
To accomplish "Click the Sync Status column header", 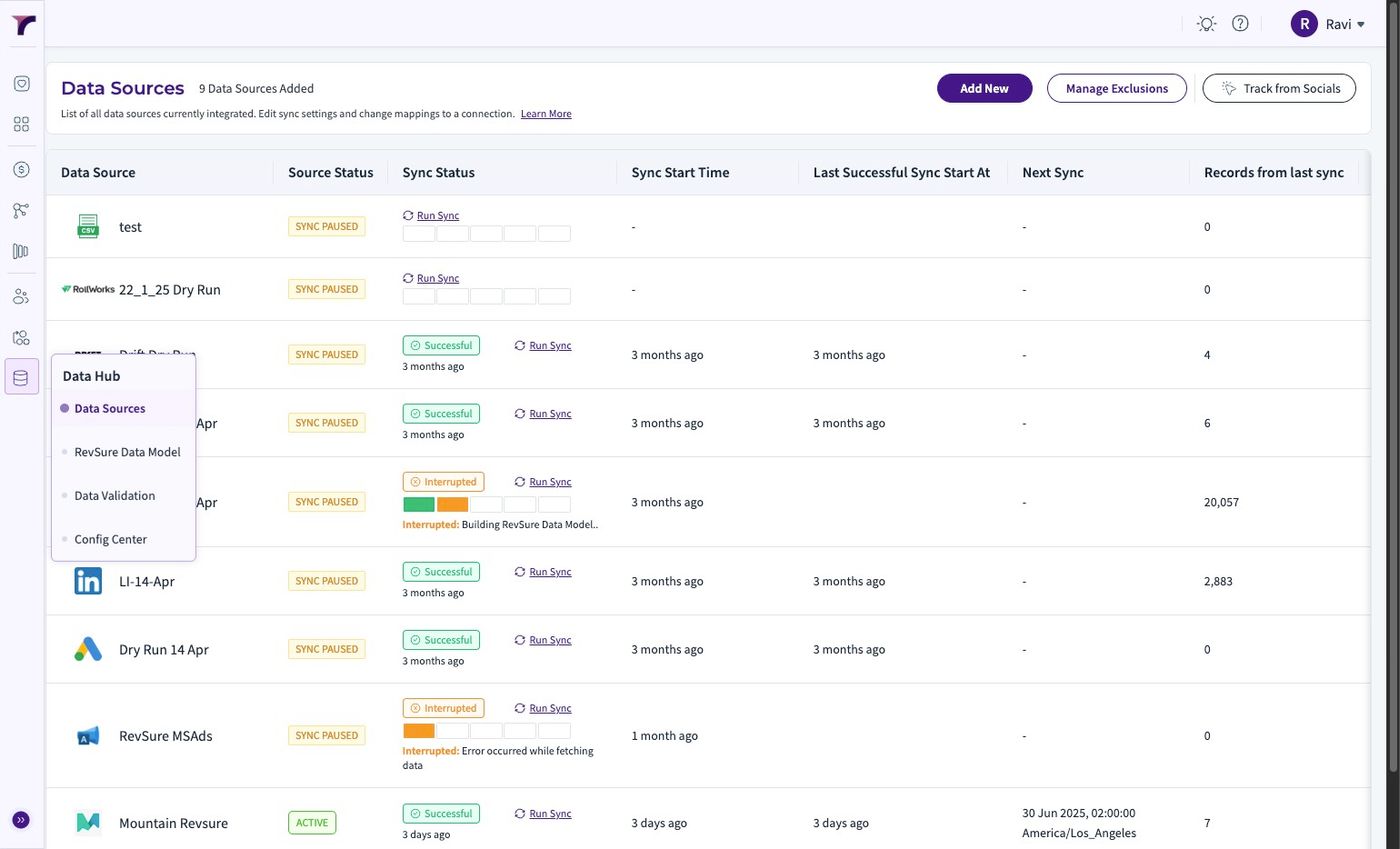I will point(438,172).
